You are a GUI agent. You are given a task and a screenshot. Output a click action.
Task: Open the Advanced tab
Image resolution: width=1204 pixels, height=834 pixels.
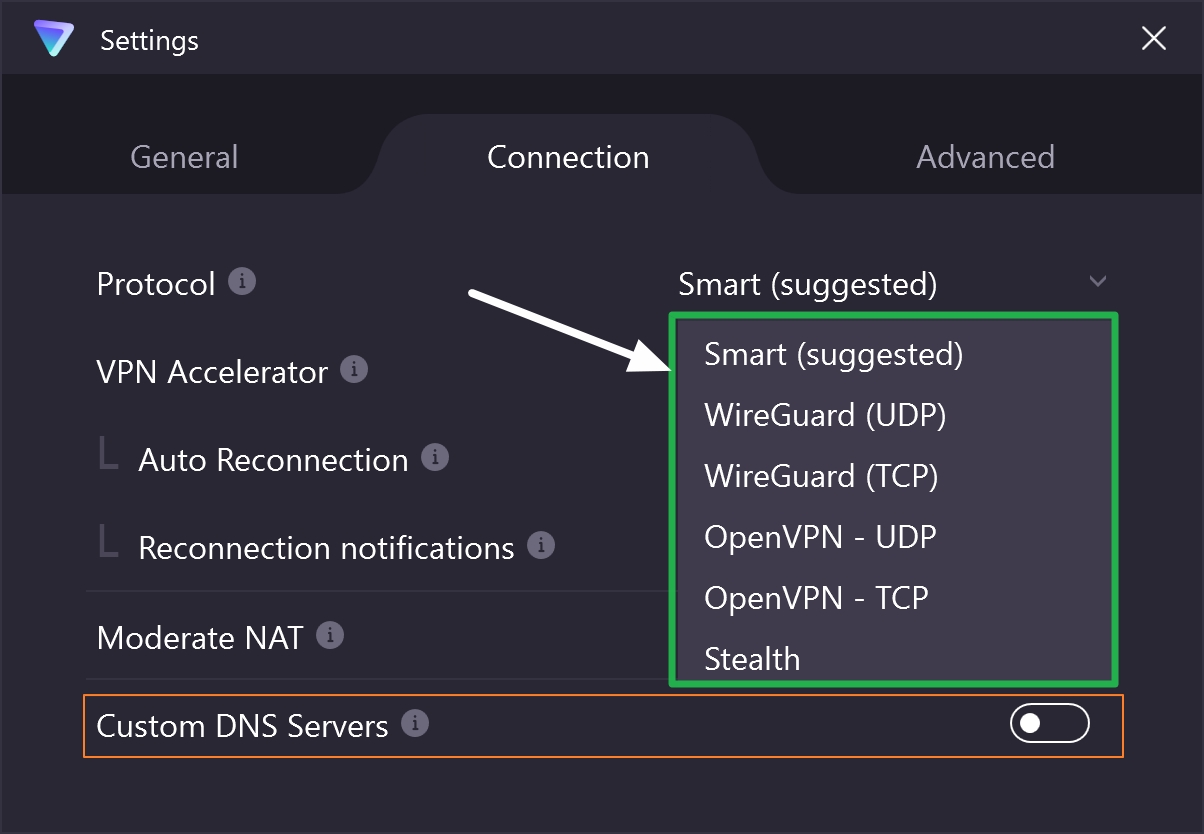(985, 157)
